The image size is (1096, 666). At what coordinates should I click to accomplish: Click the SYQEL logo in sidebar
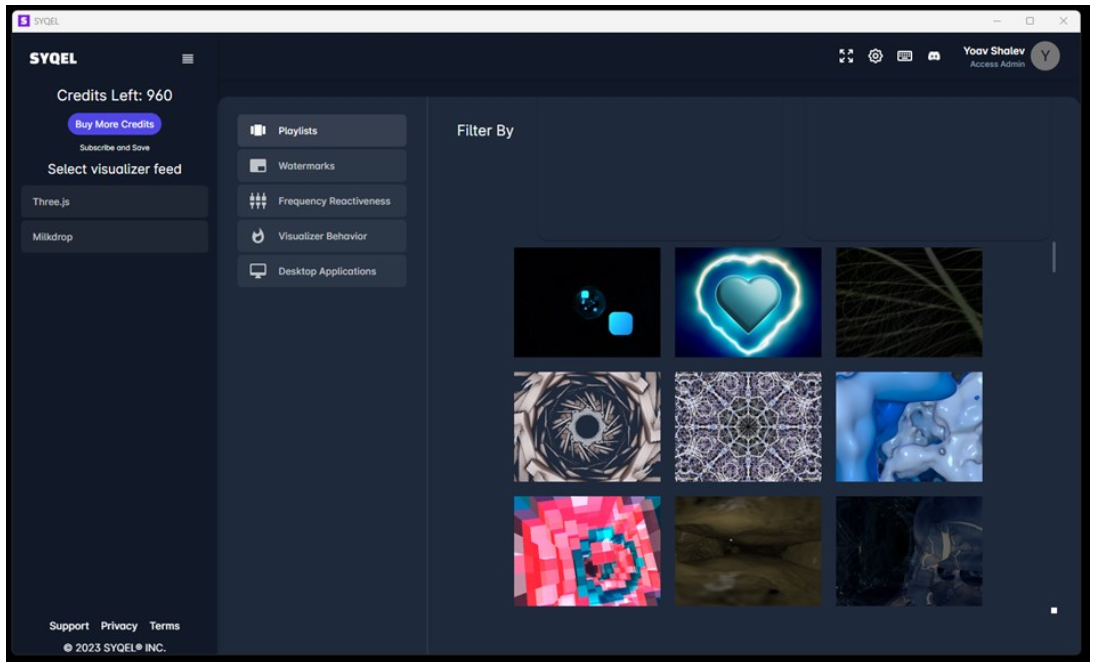click(53, 59)
